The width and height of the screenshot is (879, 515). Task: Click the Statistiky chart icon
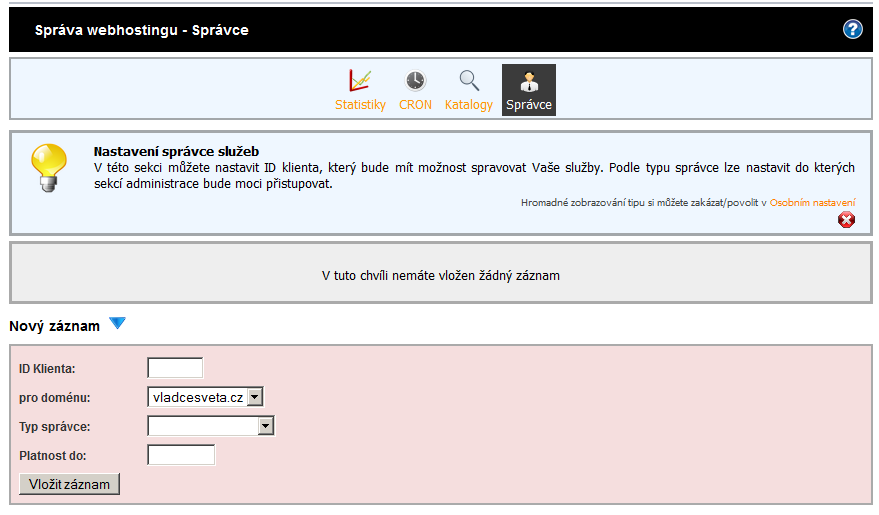360,81
